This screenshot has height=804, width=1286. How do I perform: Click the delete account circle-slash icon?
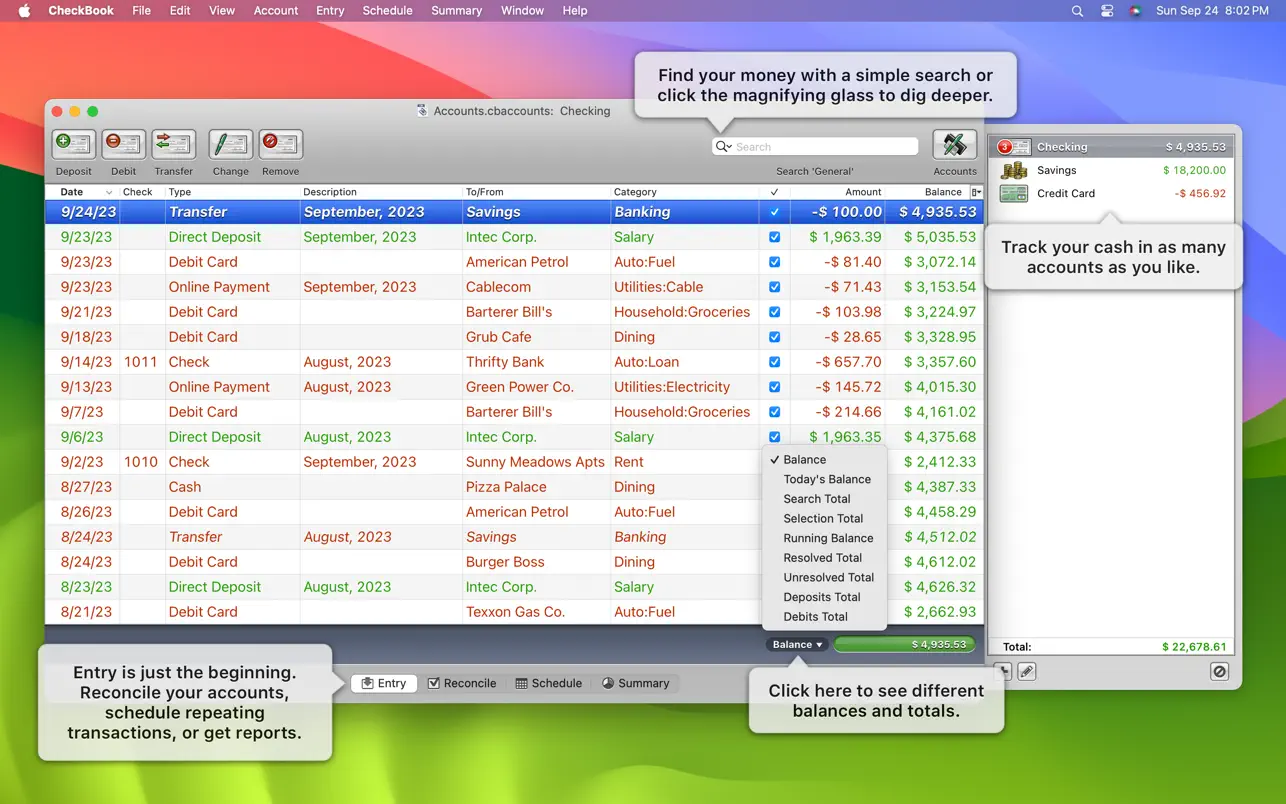(1219, 671)
